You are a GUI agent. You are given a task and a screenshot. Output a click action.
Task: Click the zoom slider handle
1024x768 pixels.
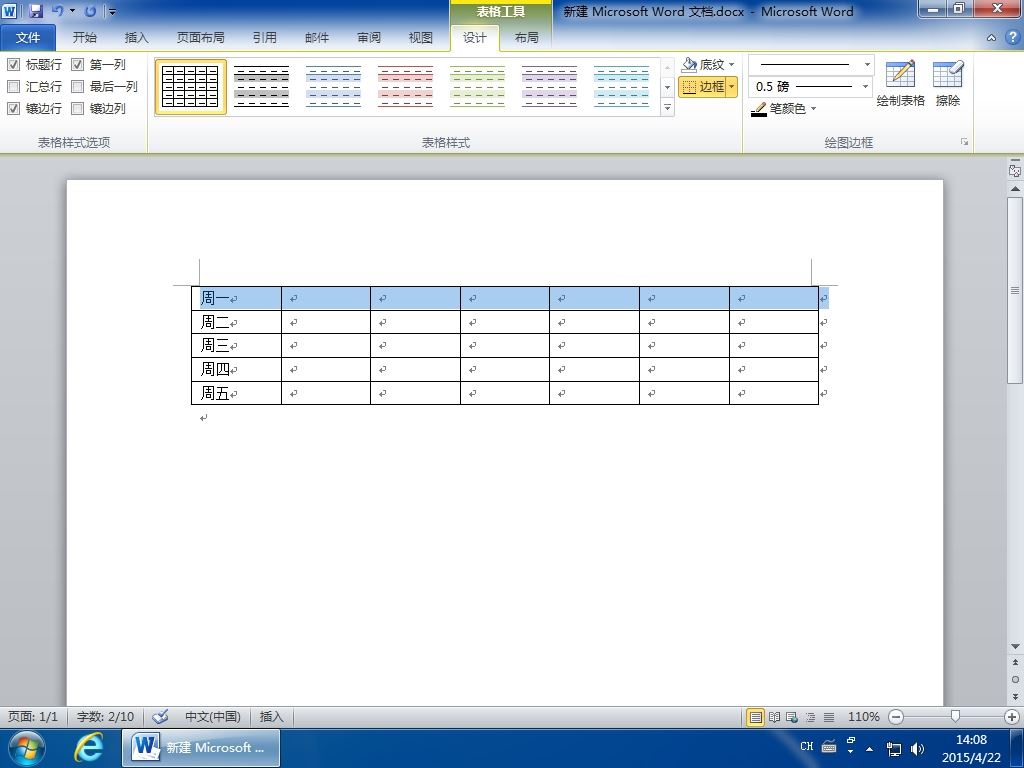pos(955,717)
